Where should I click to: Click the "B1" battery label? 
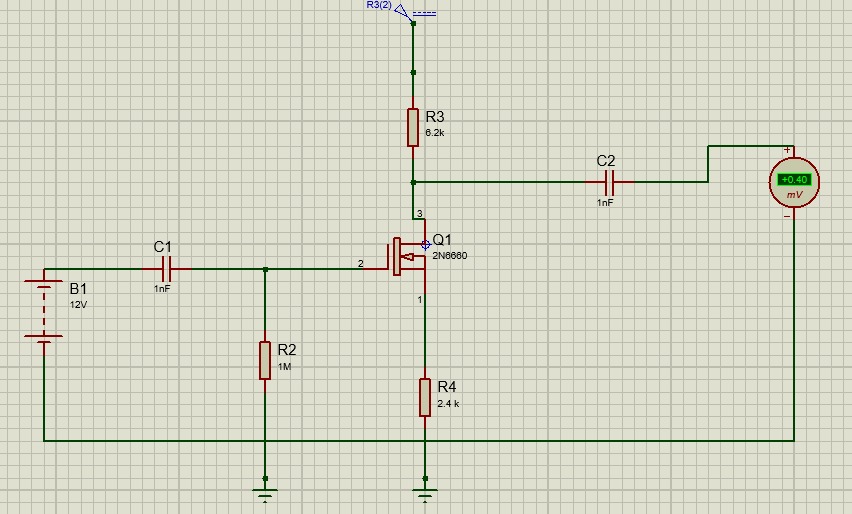pyautogui.click(x=78, y=289)
